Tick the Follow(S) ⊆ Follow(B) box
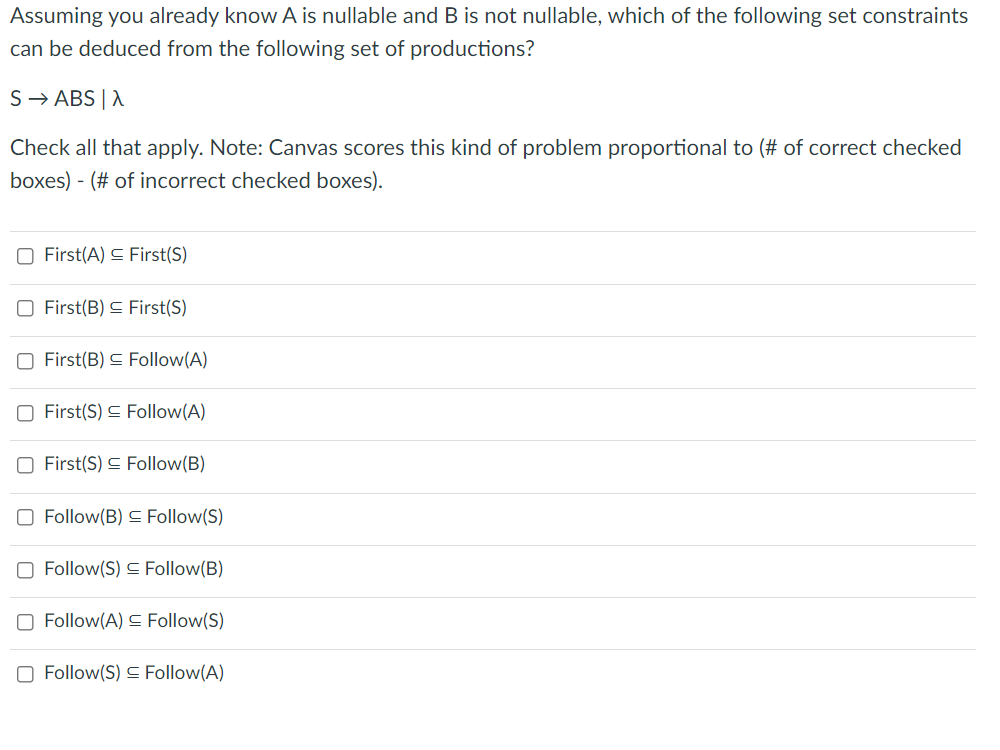 (26, 570)
